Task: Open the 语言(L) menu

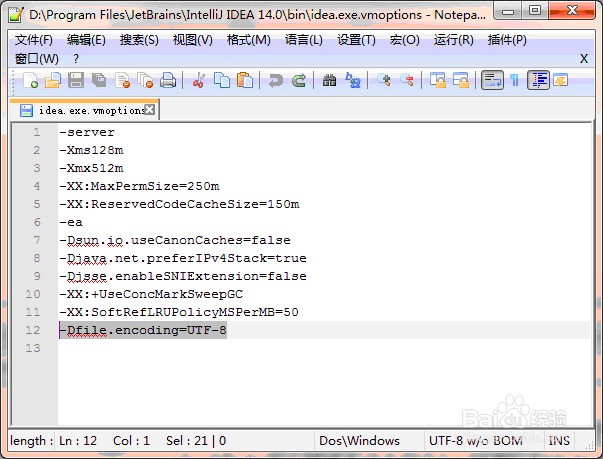Action: [303, 40]
